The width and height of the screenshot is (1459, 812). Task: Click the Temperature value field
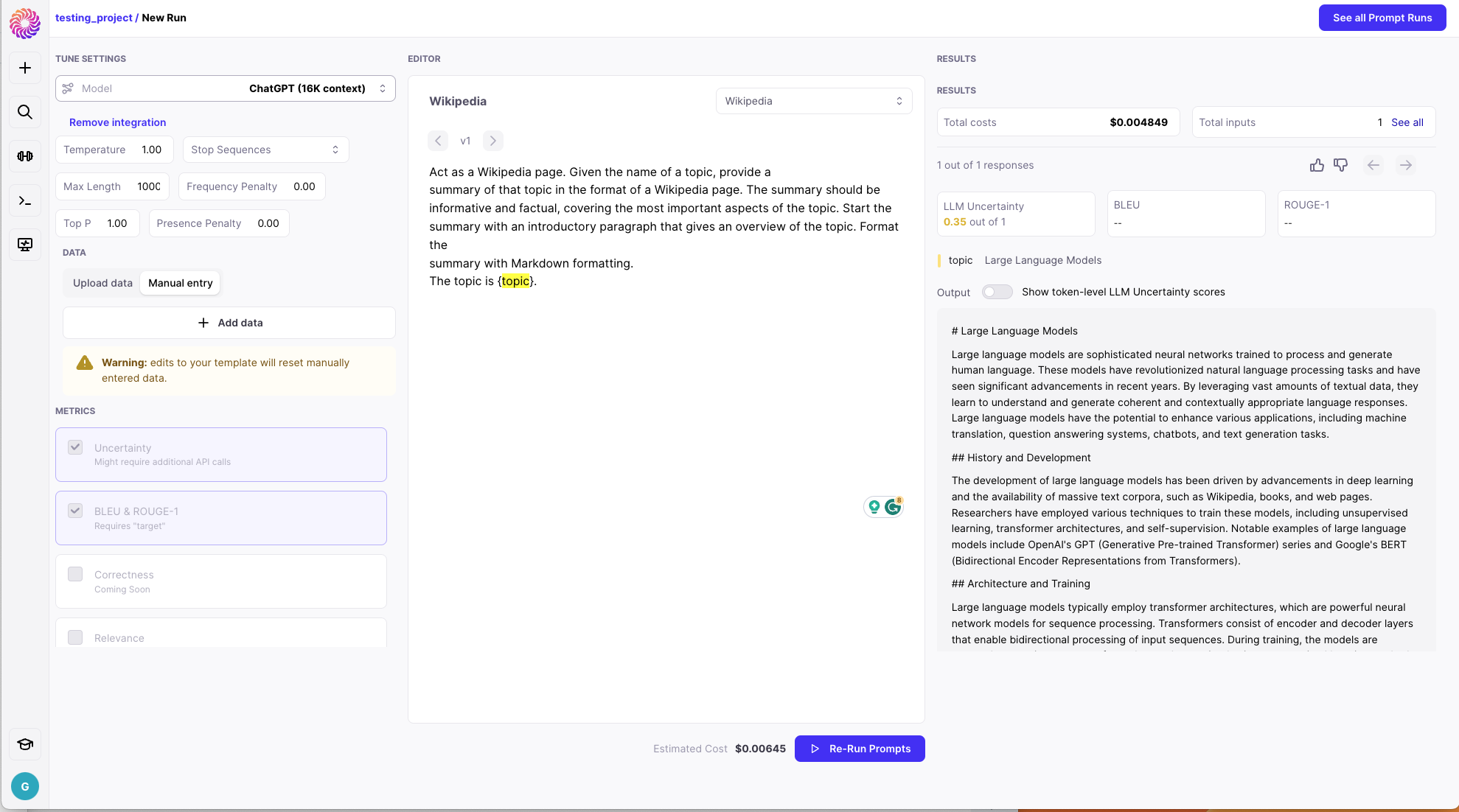152,150
